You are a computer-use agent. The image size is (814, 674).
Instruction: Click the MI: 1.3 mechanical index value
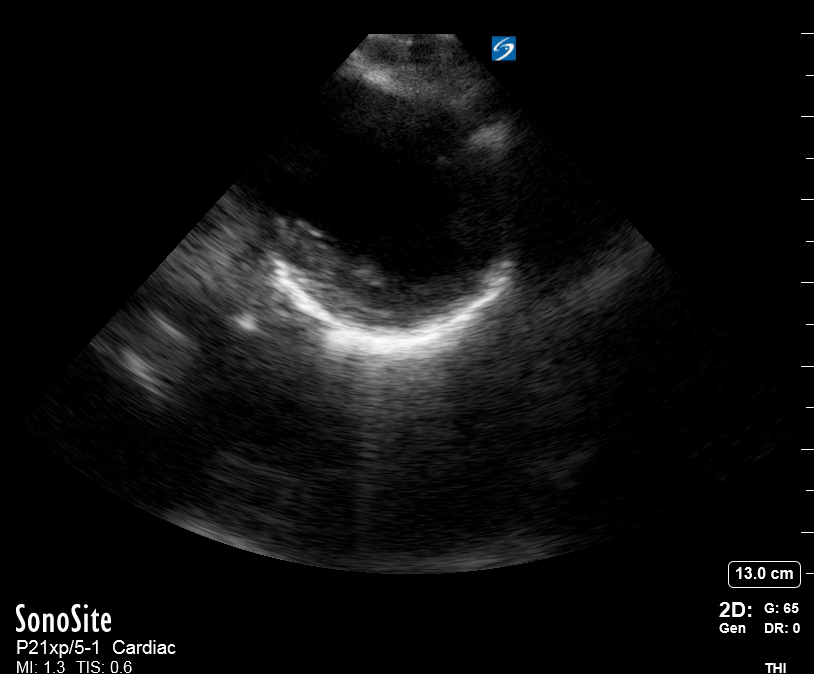40,667
